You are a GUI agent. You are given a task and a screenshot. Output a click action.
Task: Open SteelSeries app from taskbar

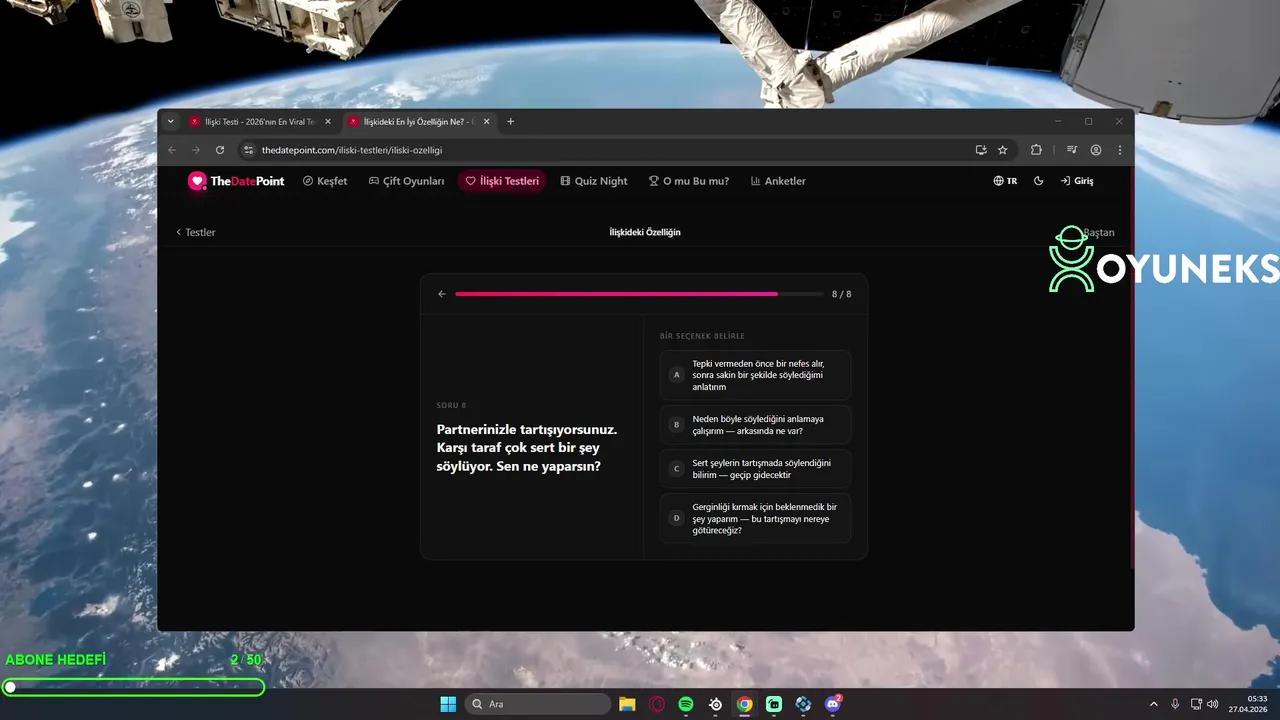coord(716,704)
